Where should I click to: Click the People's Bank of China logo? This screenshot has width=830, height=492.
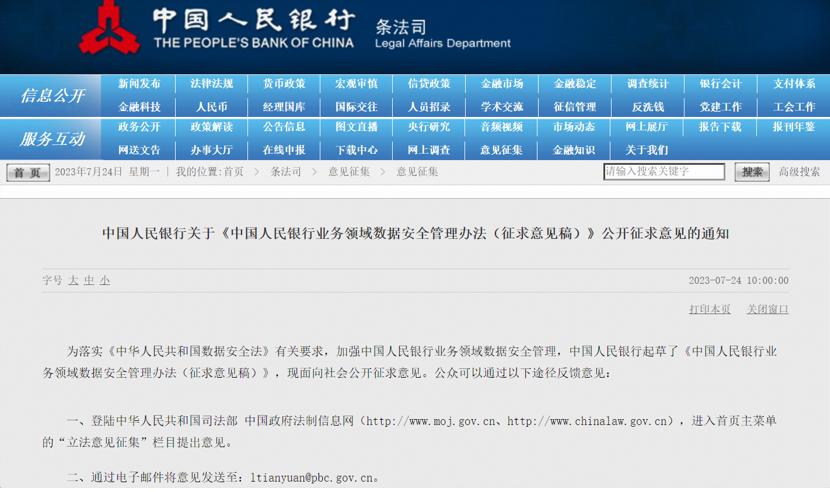click(109, 28)
